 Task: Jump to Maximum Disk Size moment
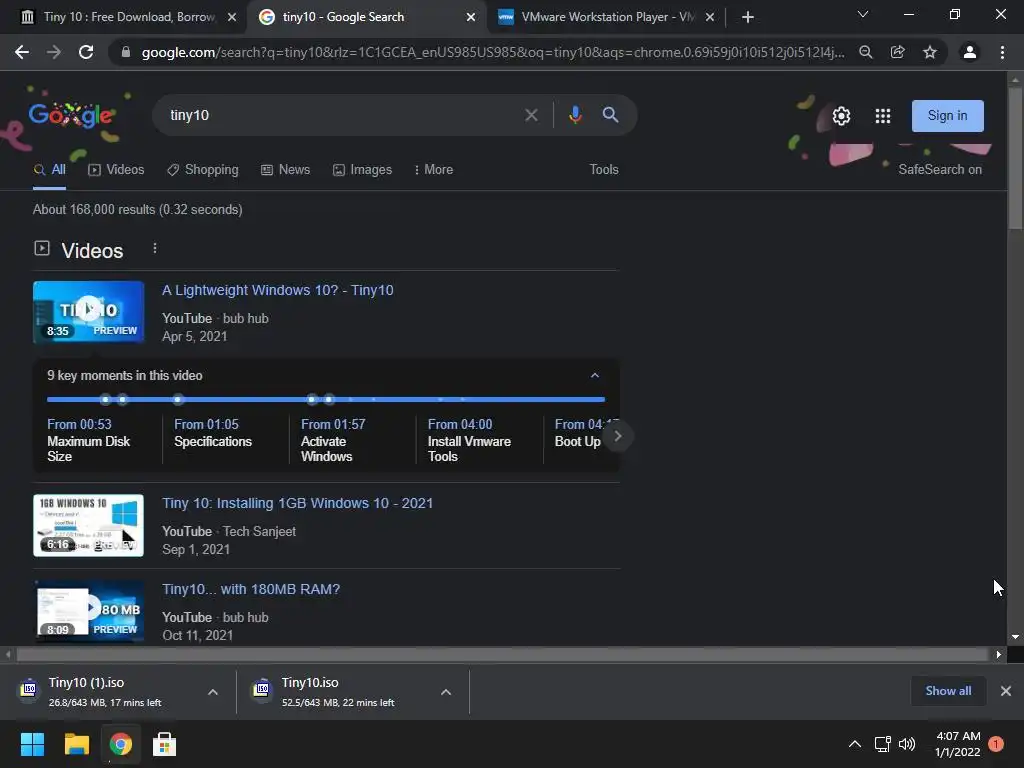(x=89, y=440)
